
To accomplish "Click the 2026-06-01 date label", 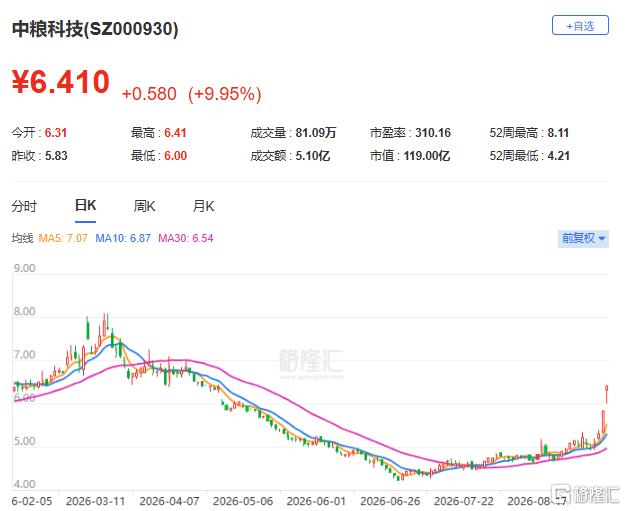I will pos(316,501).
